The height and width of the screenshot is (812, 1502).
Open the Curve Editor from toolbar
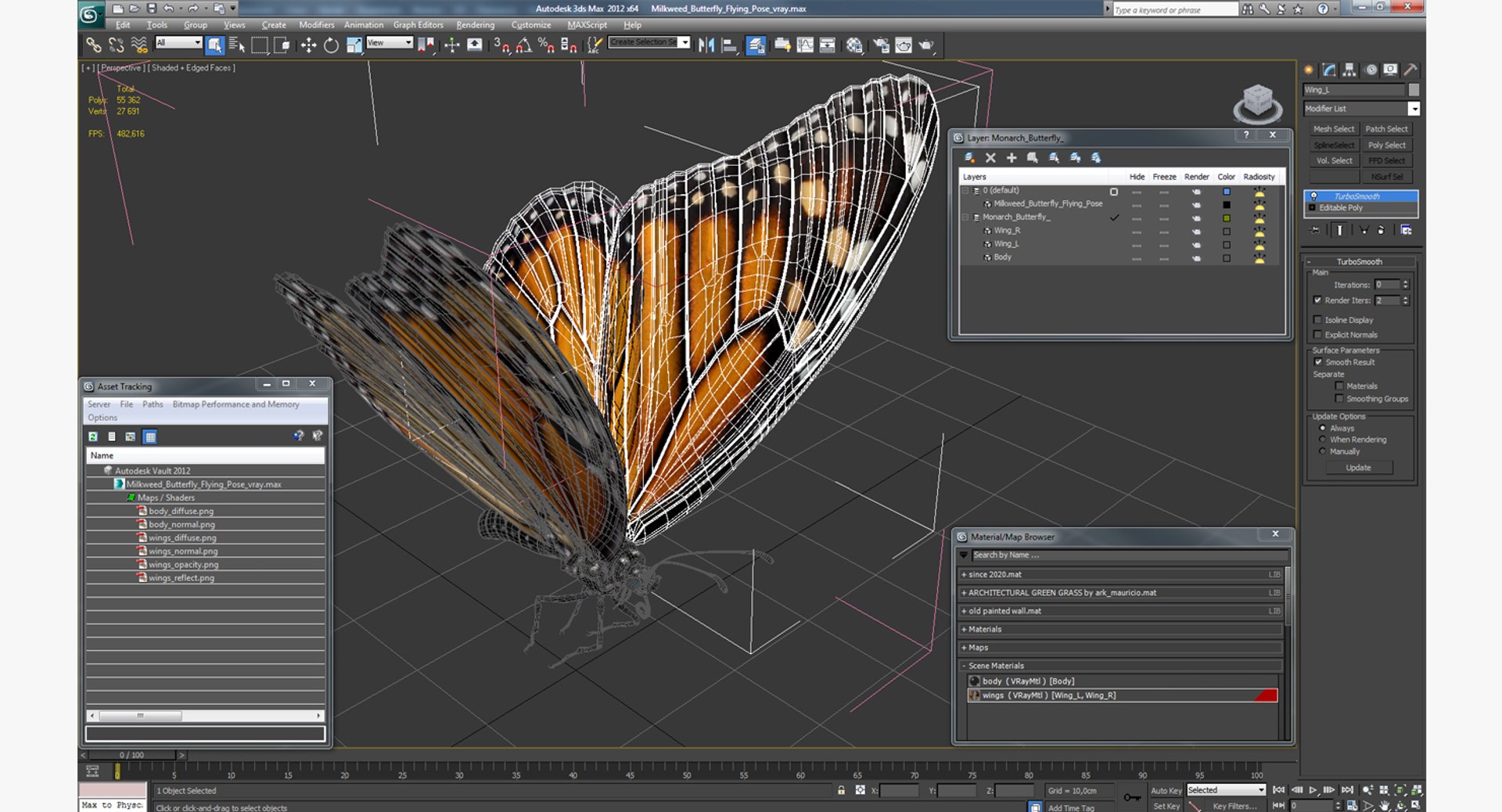805,45
